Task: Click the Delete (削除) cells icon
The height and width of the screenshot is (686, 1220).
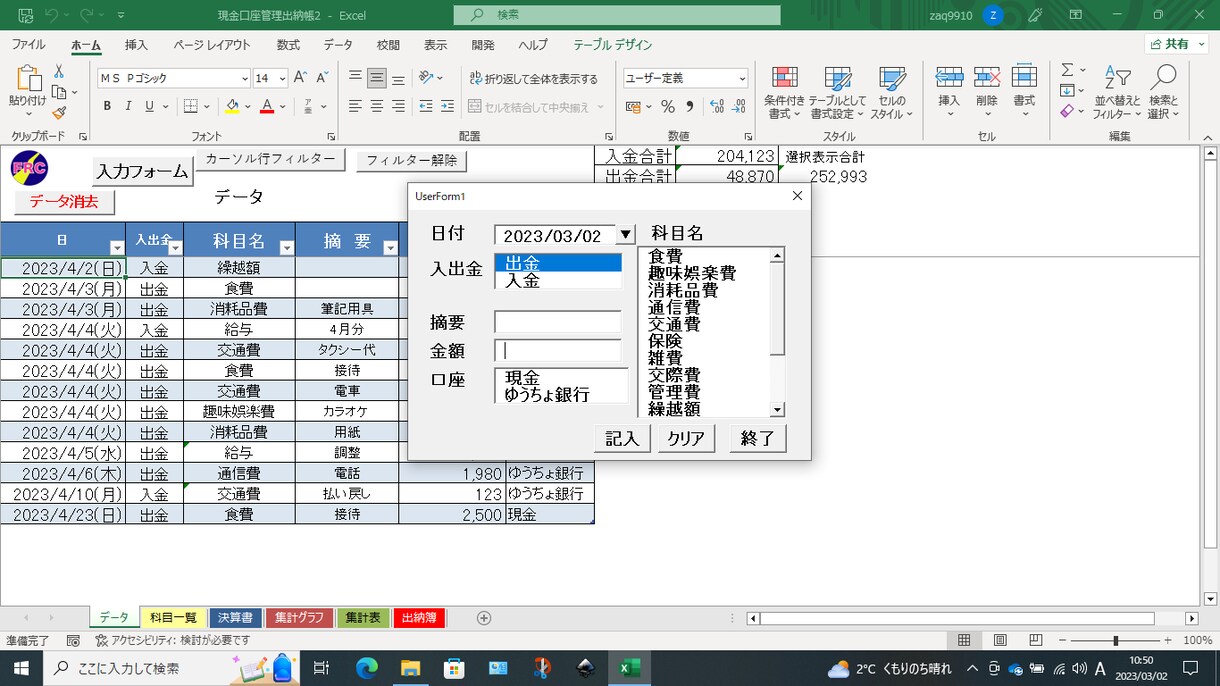Action: [x=987, y=78]
